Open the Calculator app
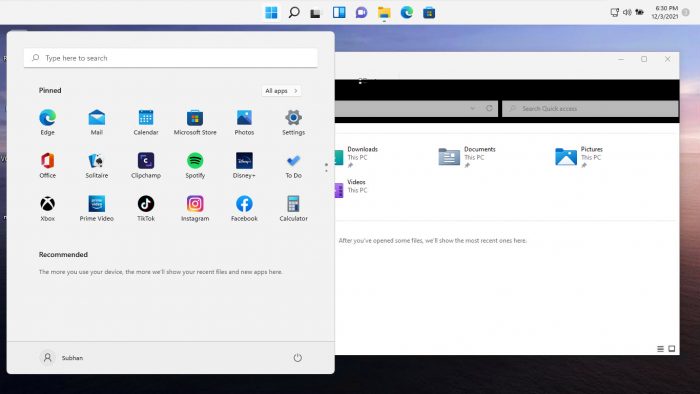The height and width of the screenshot is (394, 700). point(293,208)
